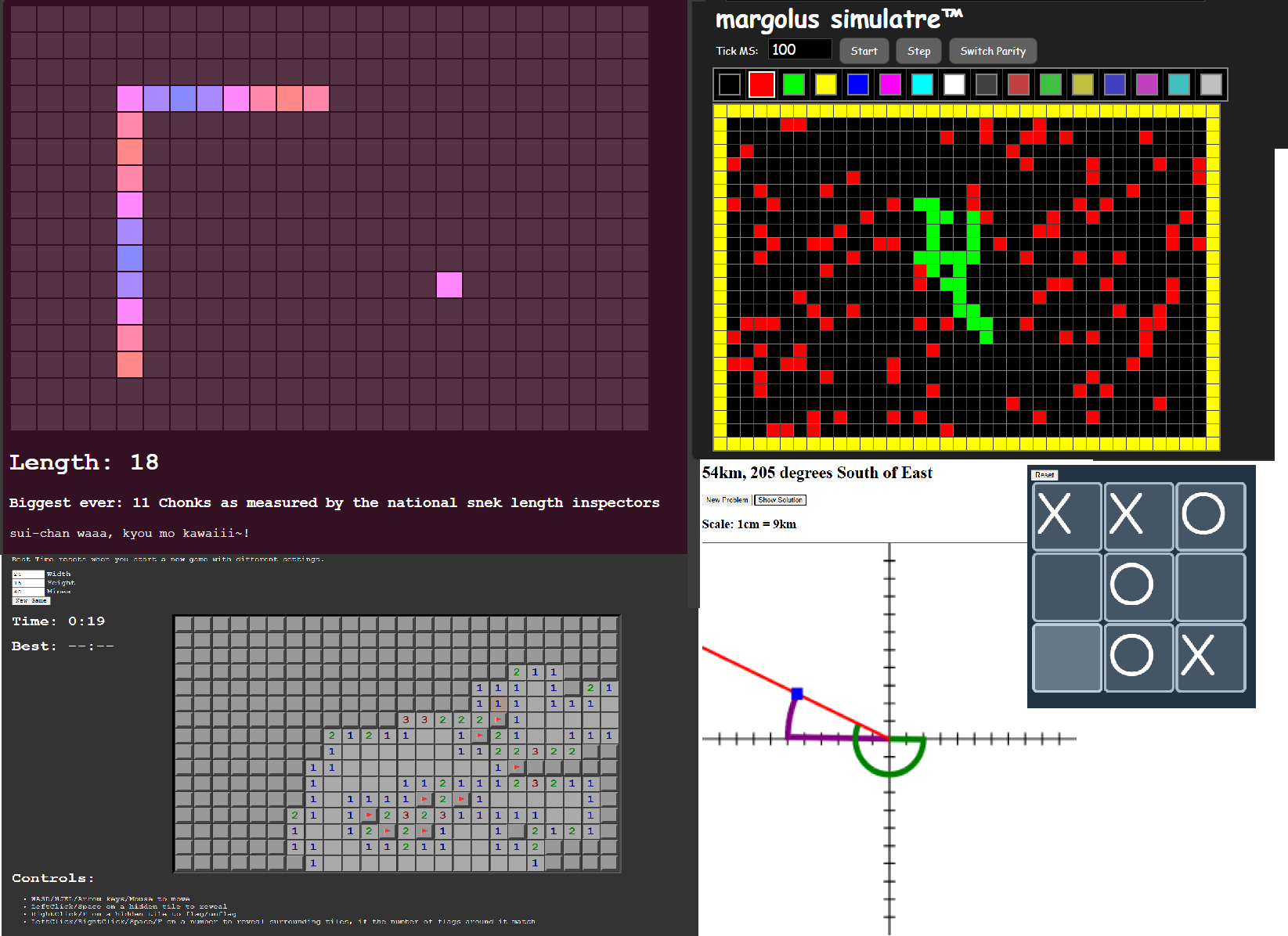Image resolution: width=1288 pixels, height=936 pixels.
Task: Click the top-right O tic-tac-toe cell
Action: click(1210, 516)
